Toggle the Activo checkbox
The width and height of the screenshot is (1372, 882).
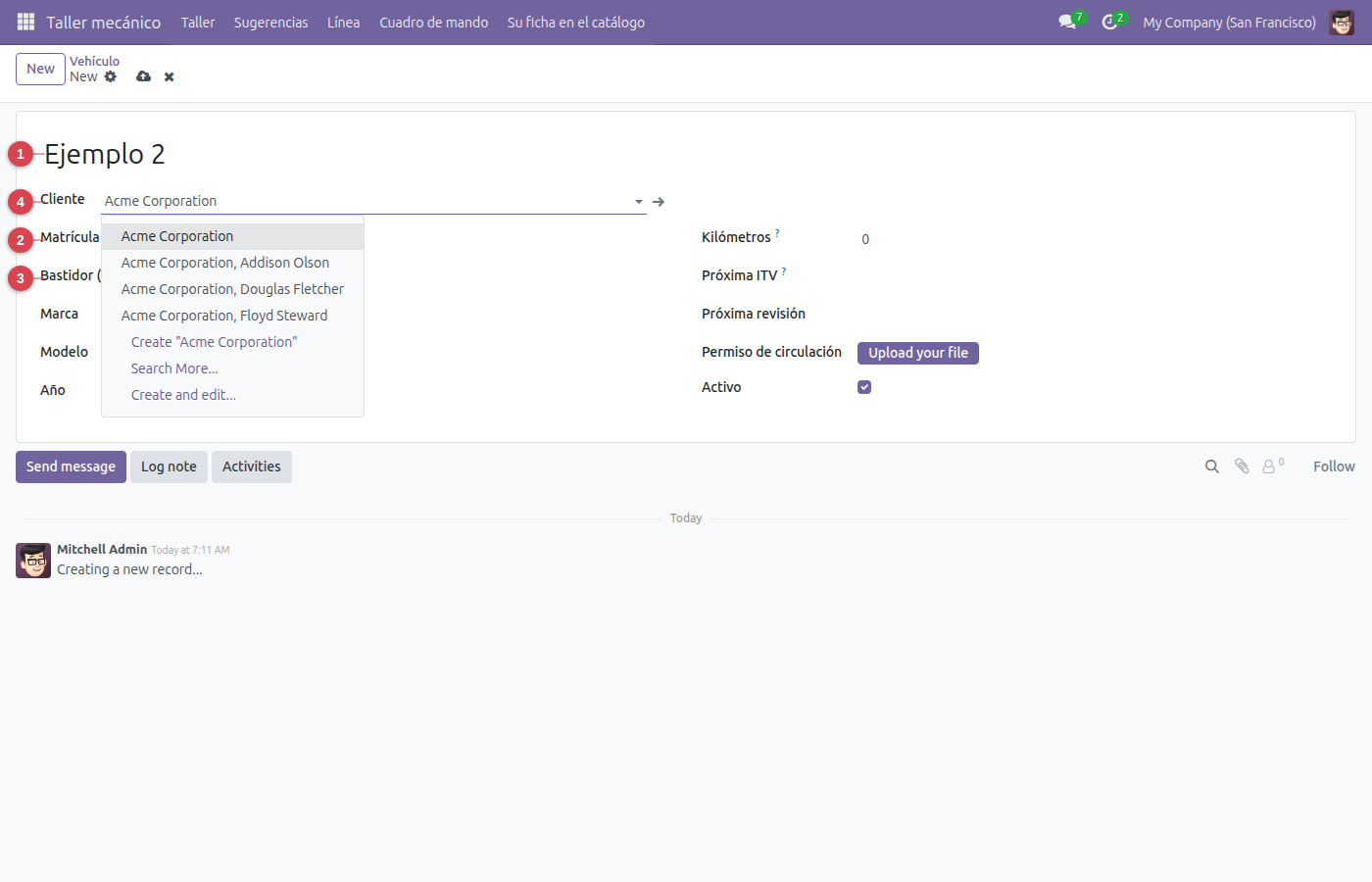point(864,387)
